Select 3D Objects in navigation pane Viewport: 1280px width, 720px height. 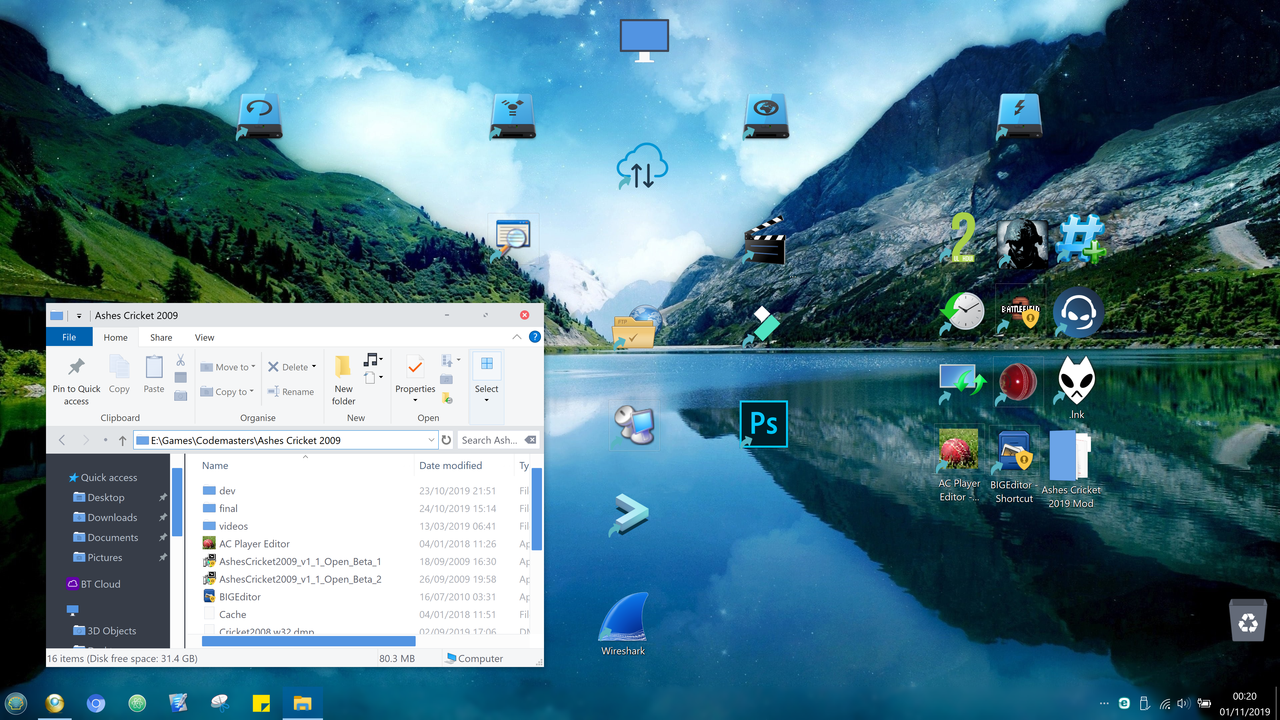point(111,631)
